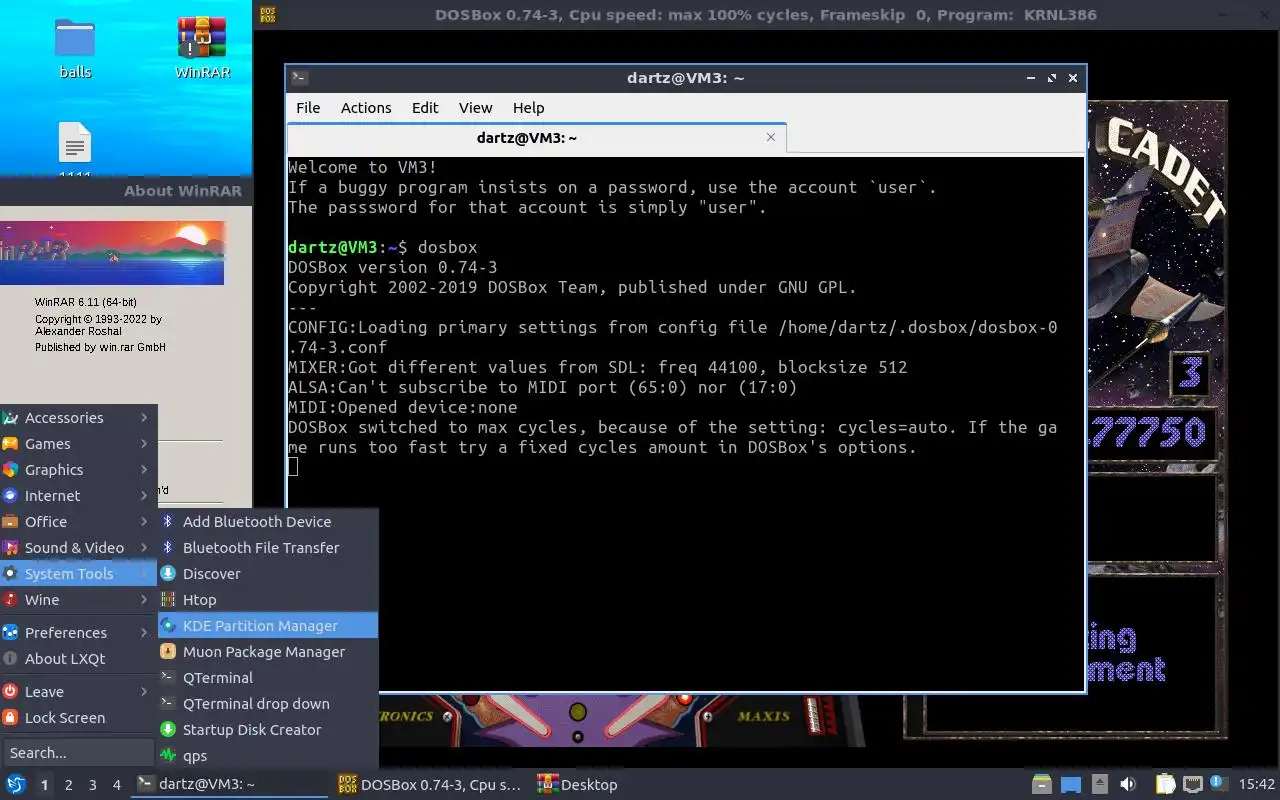The image size is (1280, 800).
Task: Click the file archive tray icon
Action: 1042,785
